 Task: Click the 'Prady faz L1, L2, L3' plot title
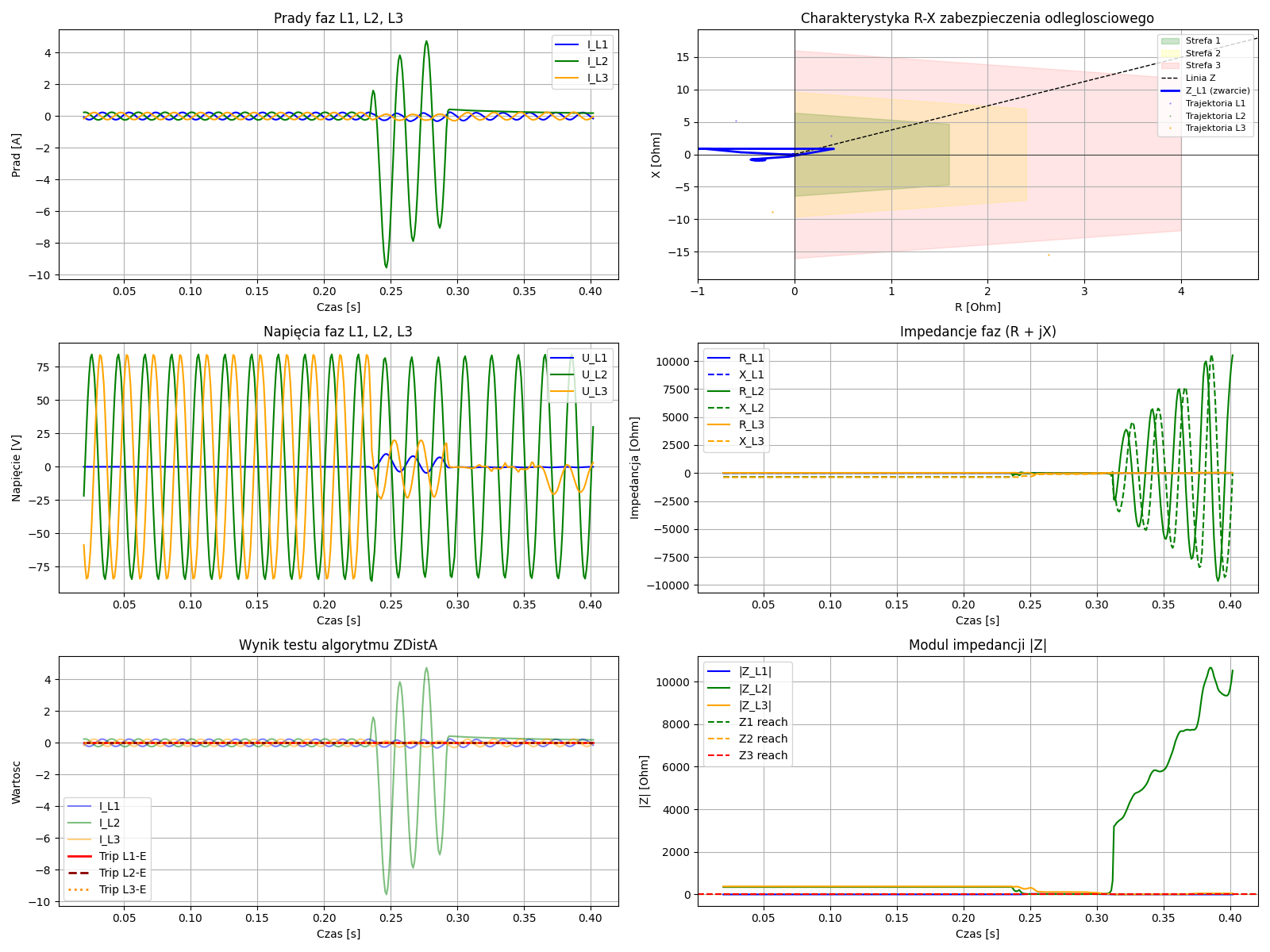[x=338, y=18]
